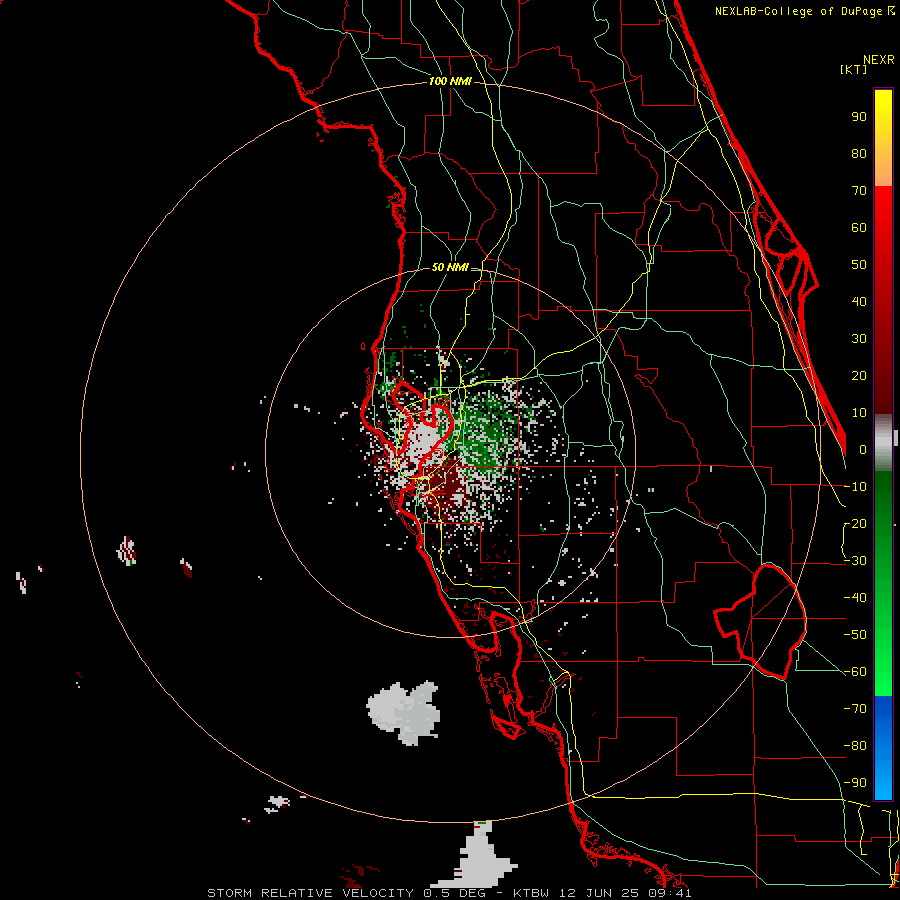This screenshot has width=900, height=900.
Task: Click "0.5 DEG" in the bottom caption
Action: tap(454, 893)
